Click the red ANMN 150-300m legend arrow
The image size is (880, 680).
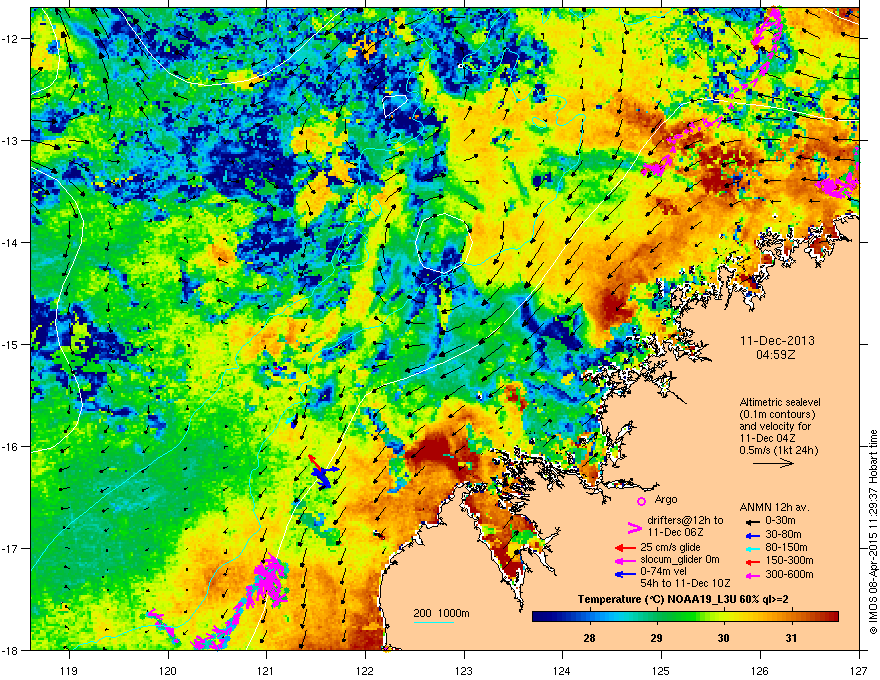(752, 561)
